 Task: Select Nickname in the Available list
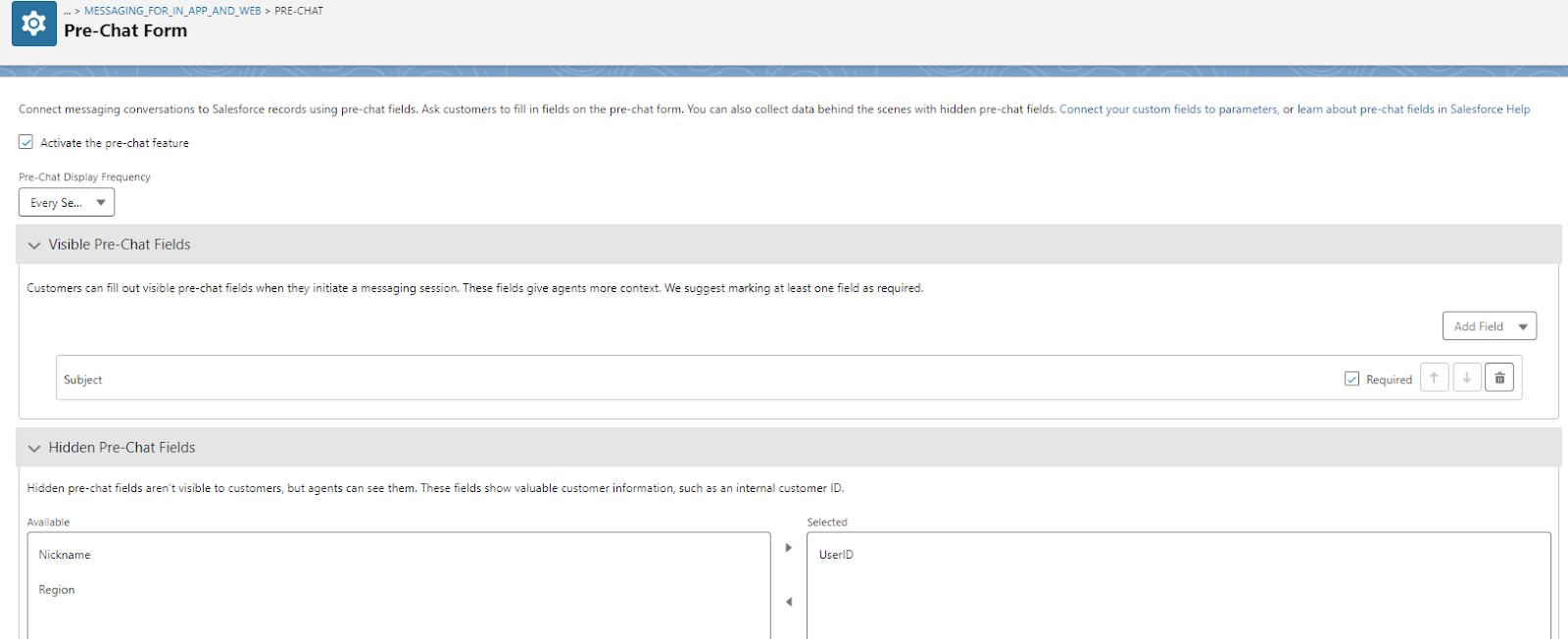tap(65, 555)
